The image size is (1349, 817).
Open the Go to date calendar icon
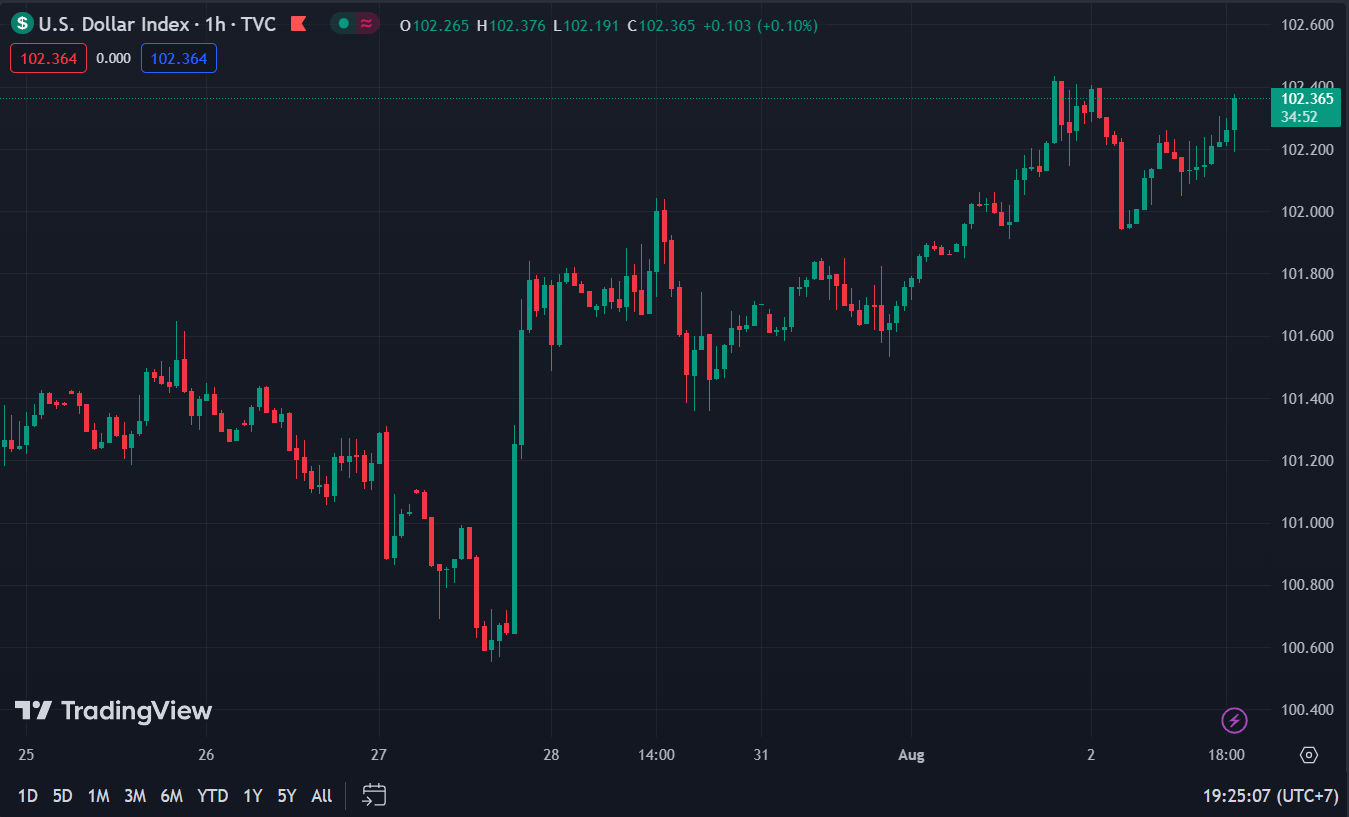(374, 795)
